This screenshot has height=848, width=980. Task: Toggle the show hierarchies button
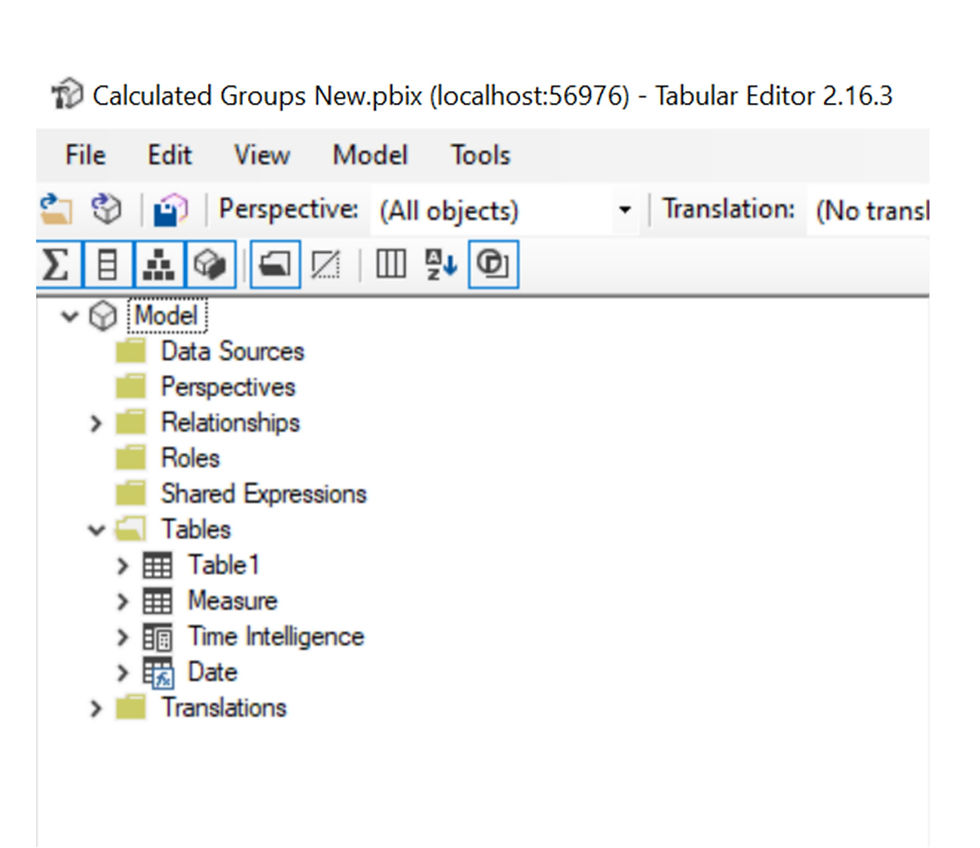(x=159, y=264)
